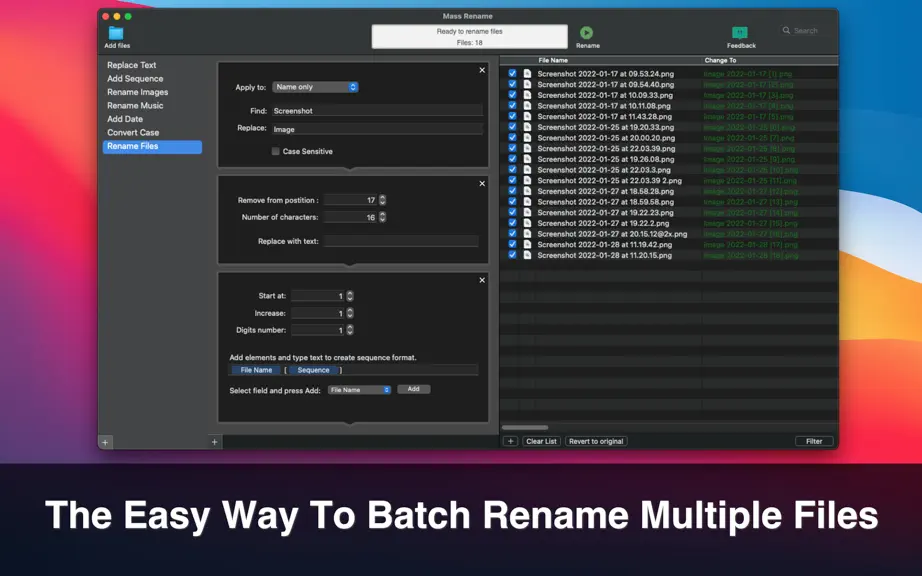Enable the Case Sensitive checkbox
This screenshot has height=576, width=922.
(275, 151)
